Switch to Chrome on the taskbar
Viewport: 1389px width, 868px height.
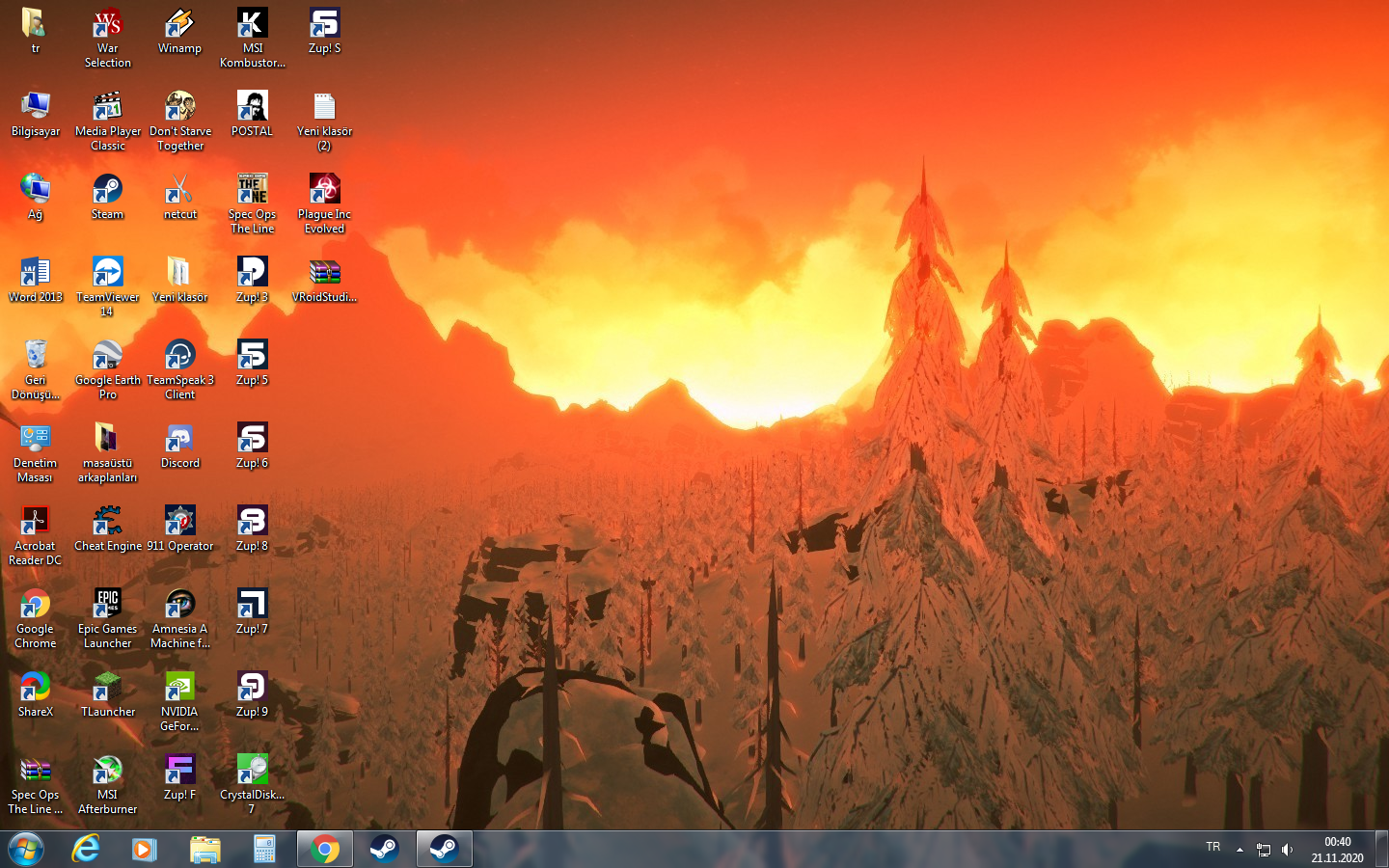point(325,850)
